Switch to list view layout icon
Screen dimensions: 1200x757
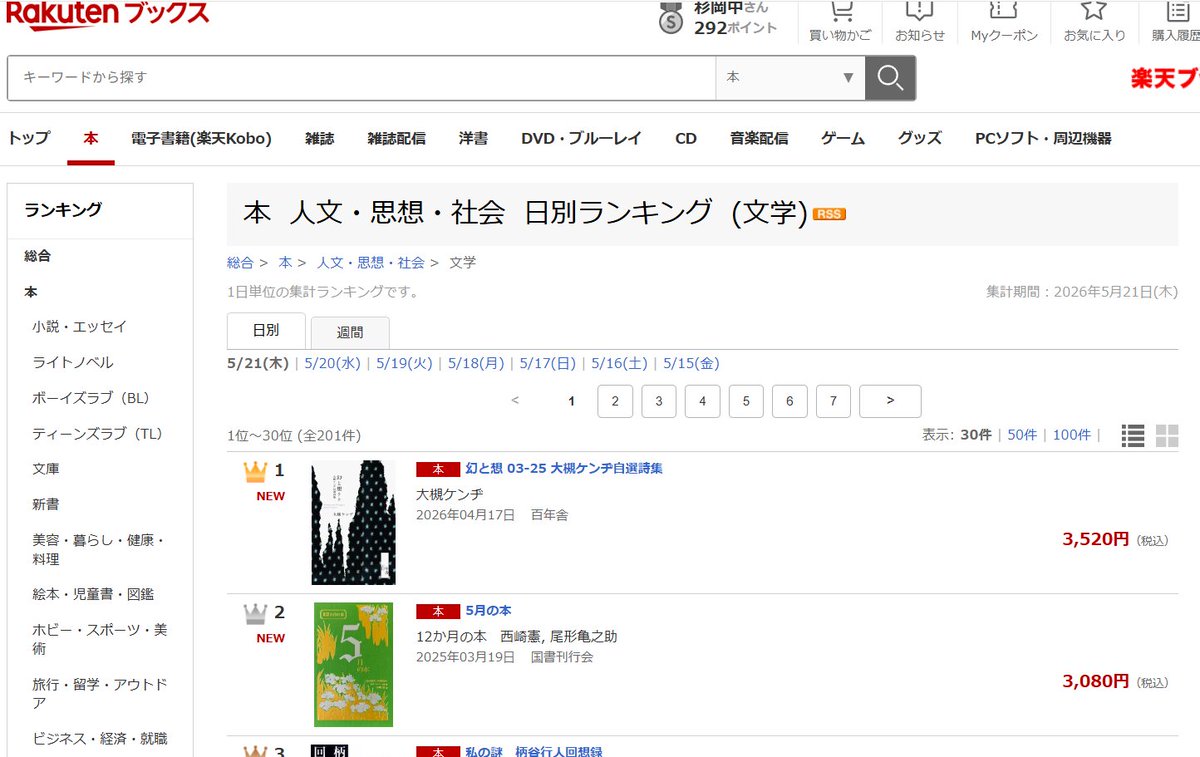coord(1133,435)
